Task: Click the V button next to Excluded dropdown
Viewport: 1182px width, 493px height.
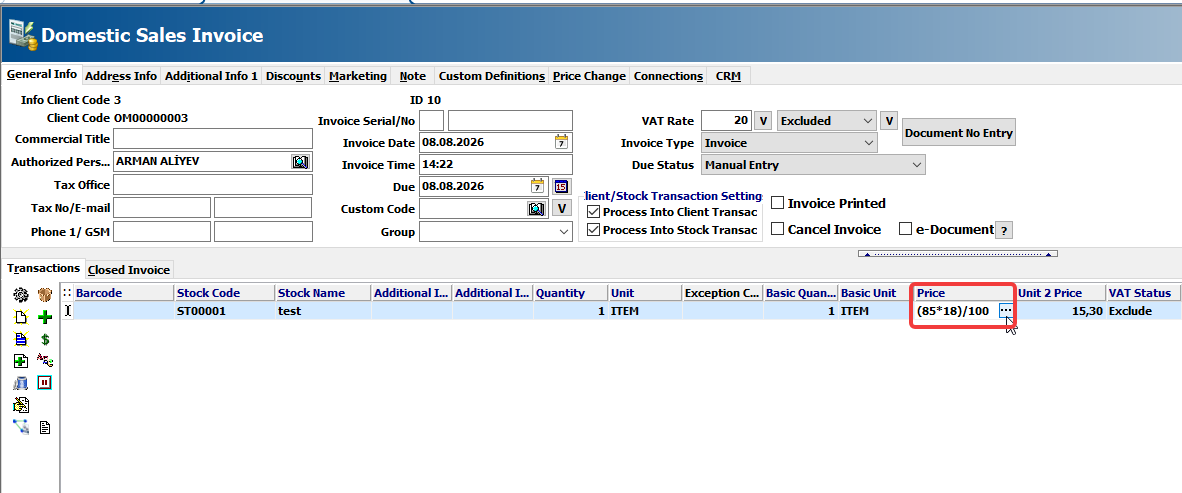Action: 890,121
